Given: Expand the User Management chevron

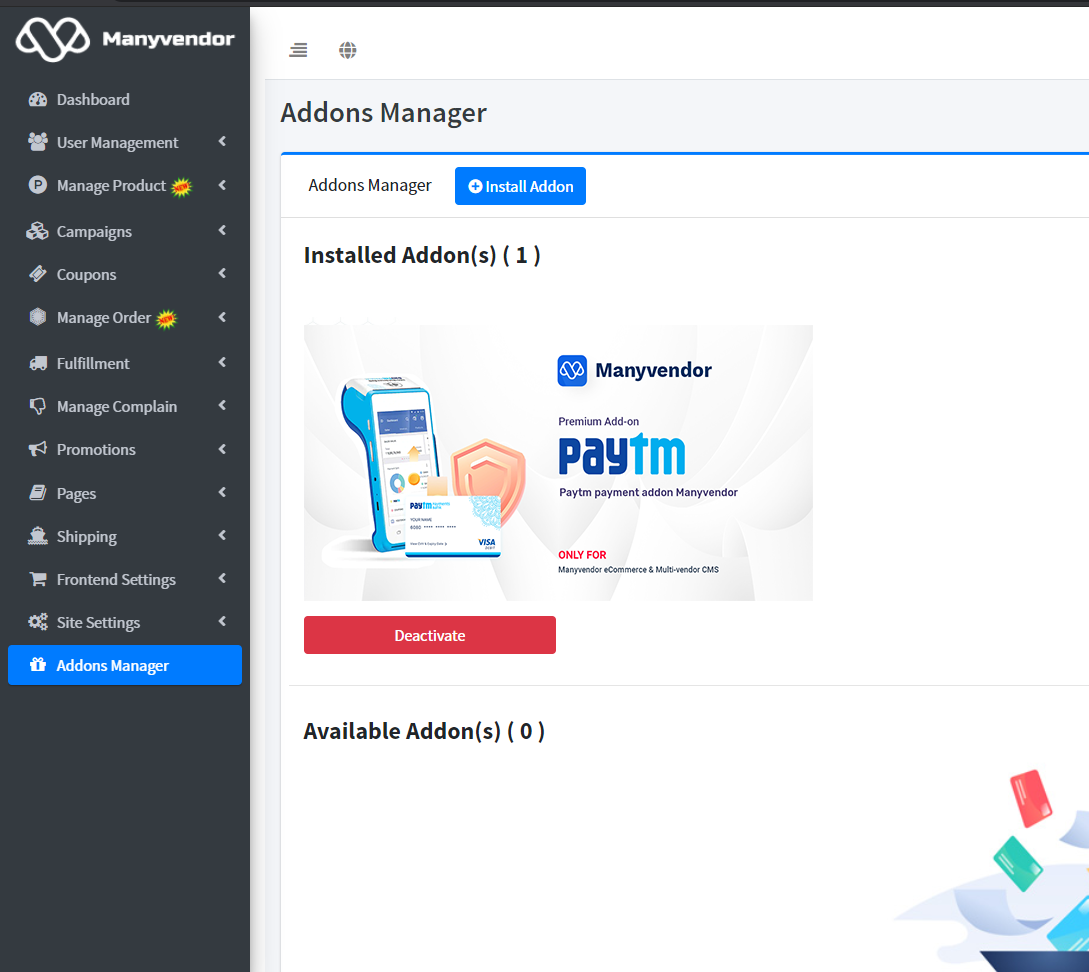Looking at the screenshot, I should (222, 142).
